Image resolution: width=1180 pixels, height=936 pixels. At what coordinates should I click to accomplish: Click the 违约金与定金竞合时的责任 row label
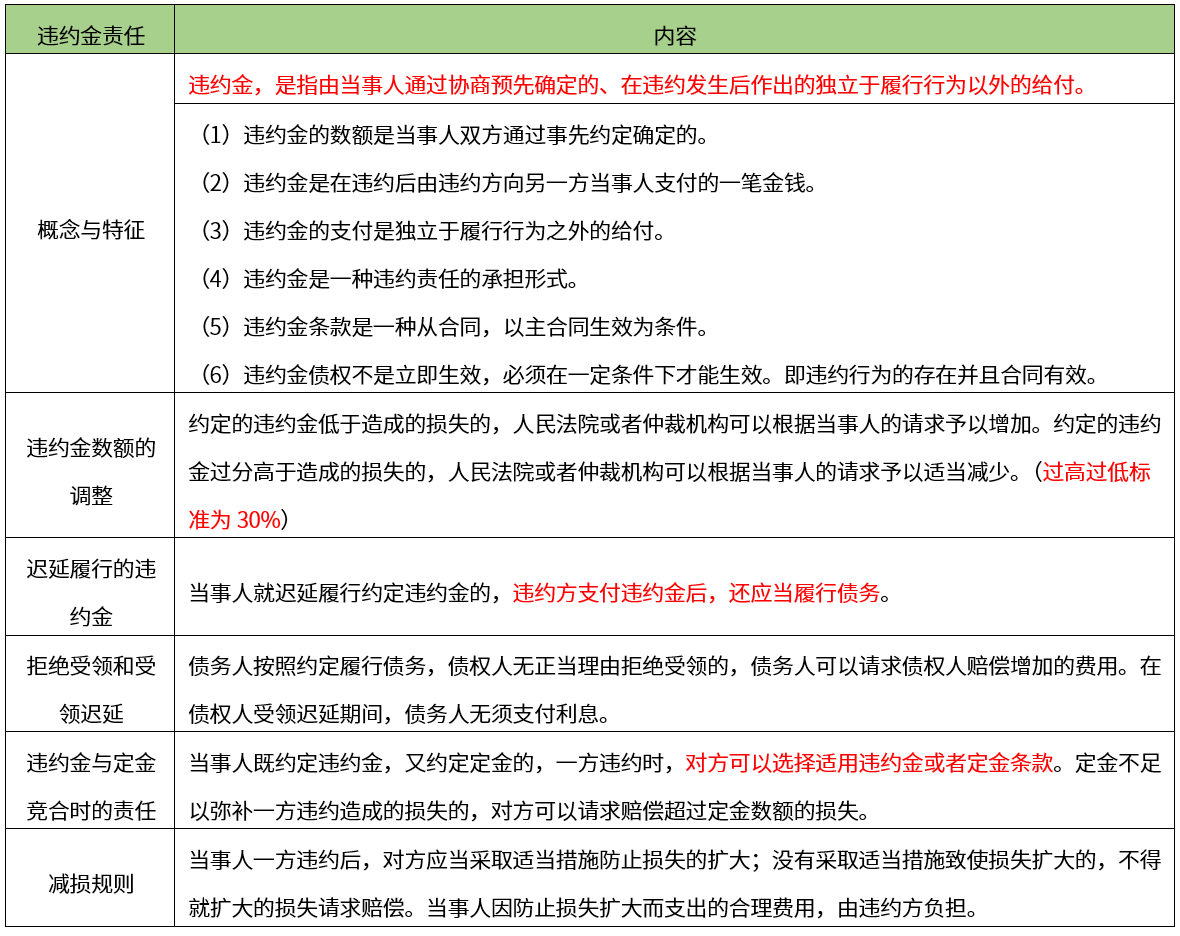(90, 786)
